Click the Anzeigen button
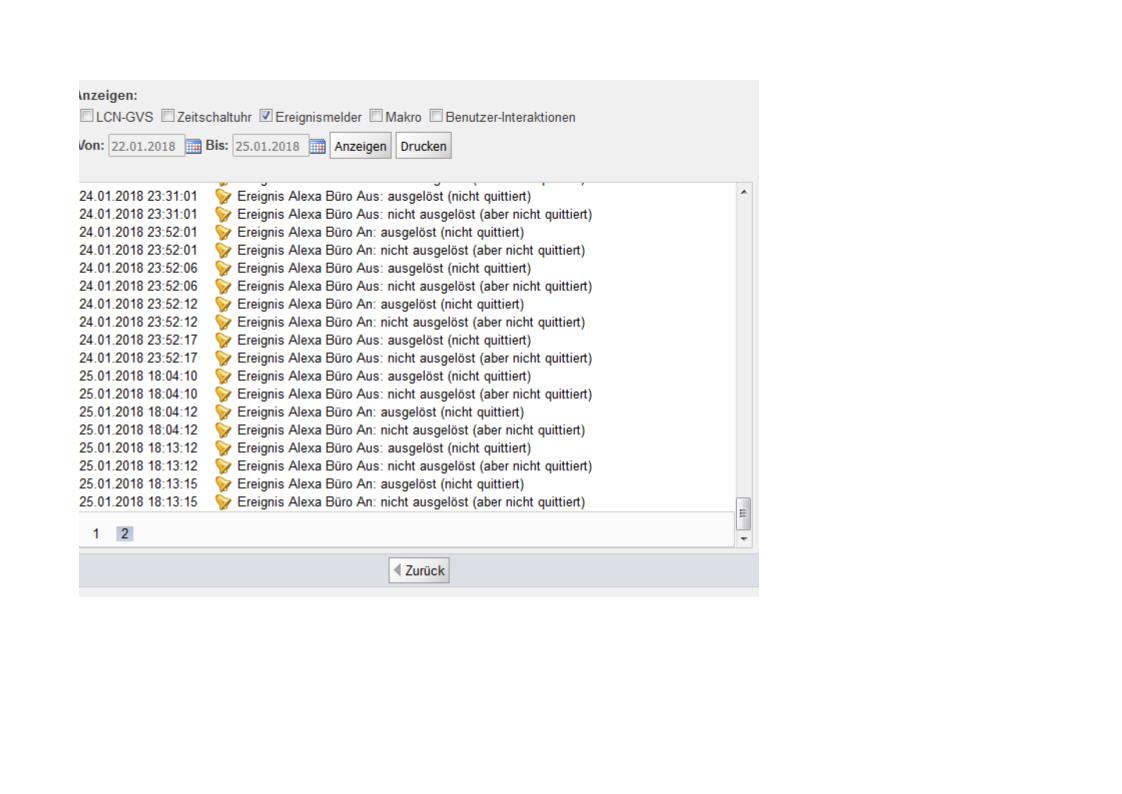The image size is (1122, 794). [x=360, y=147]
